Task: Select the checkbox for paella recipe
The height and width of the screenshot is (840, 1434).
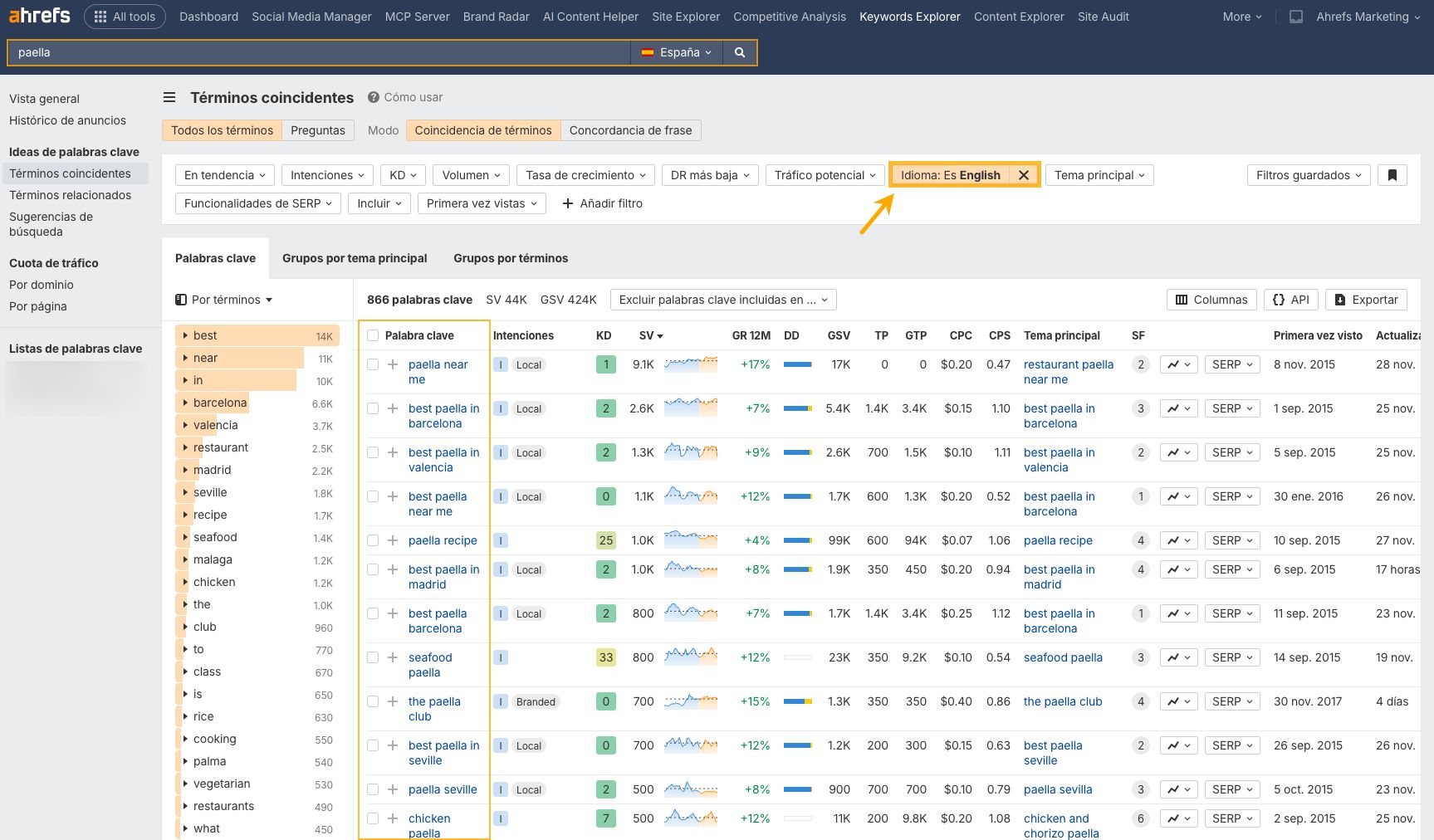Action: [x=372, y=540]
